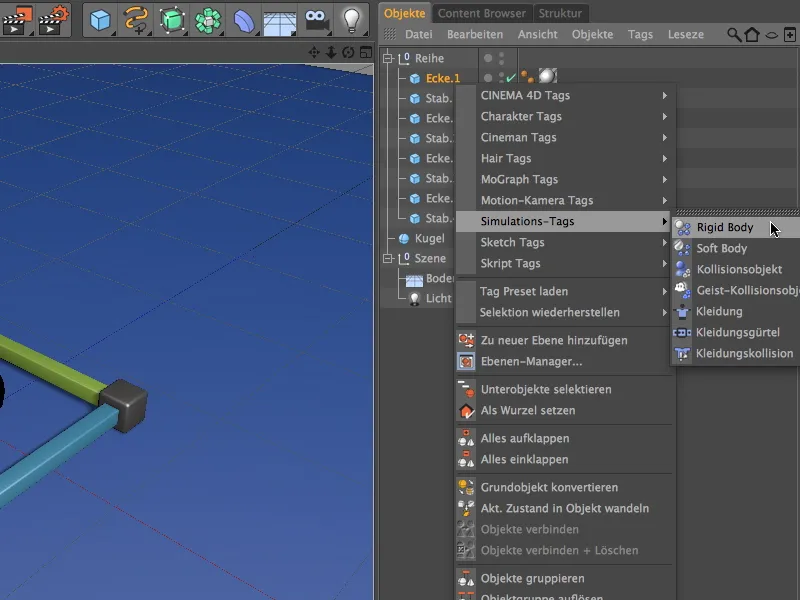This screenshot has height=600, width=800.
Task: Open the Tags menu
Action: tap(640, 34)
